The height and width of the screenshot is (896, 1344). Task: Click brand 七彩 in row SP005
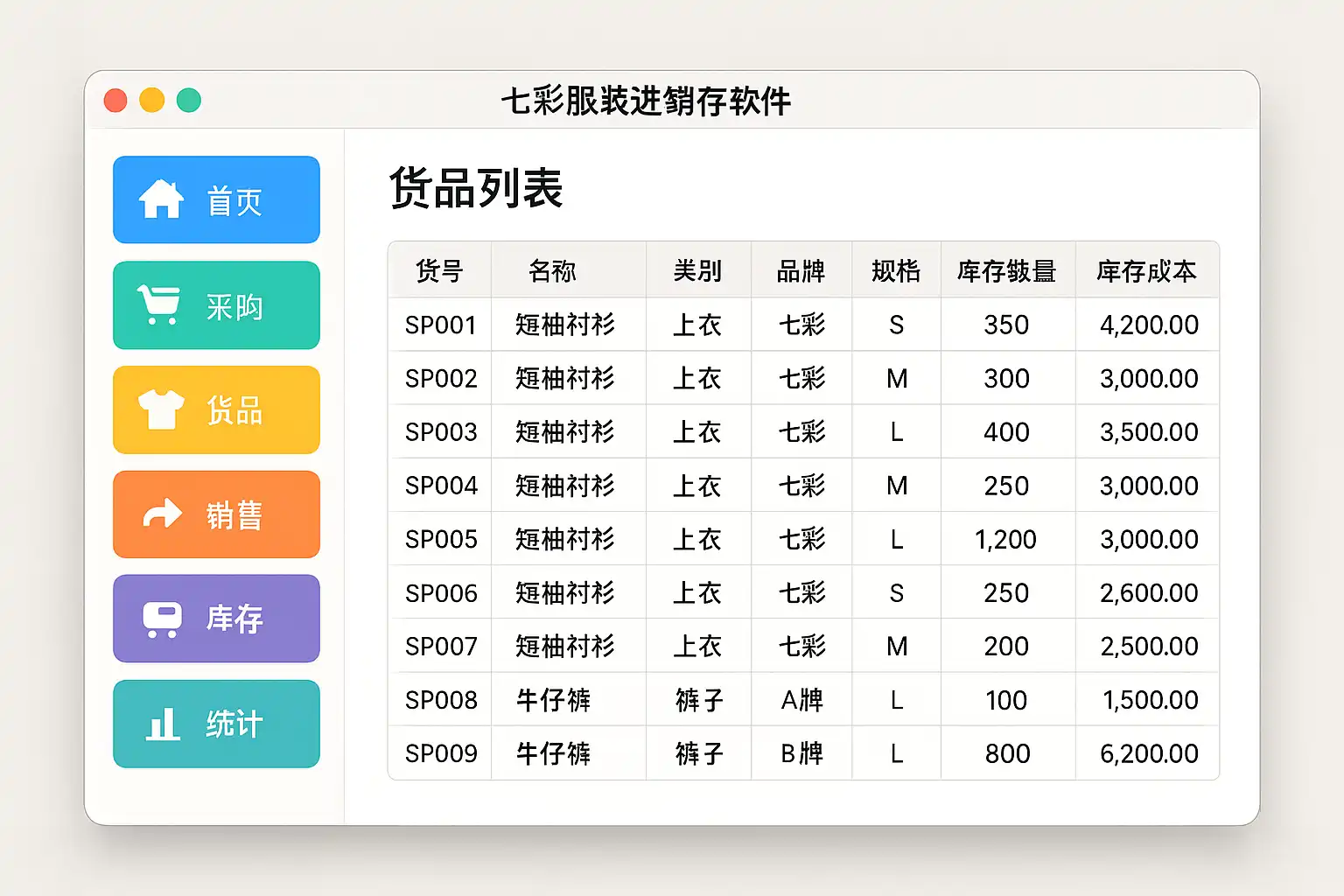(801, 539)
